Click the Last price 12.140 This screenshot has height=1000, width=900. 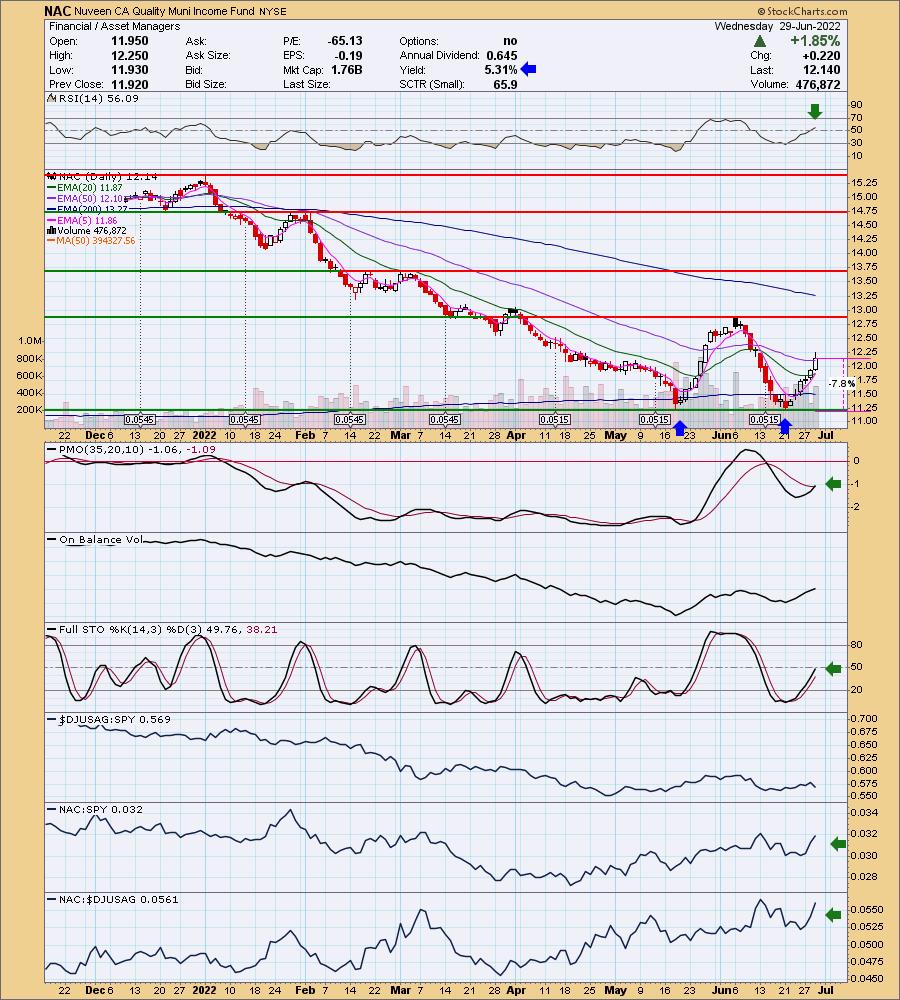pos(822,70)
